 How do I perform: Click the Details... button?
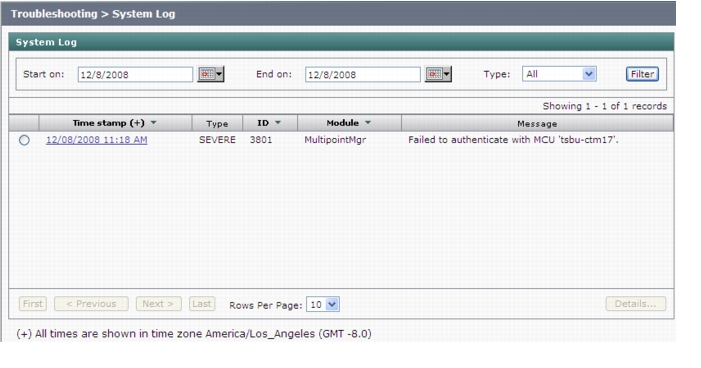[x=635, y=304]
